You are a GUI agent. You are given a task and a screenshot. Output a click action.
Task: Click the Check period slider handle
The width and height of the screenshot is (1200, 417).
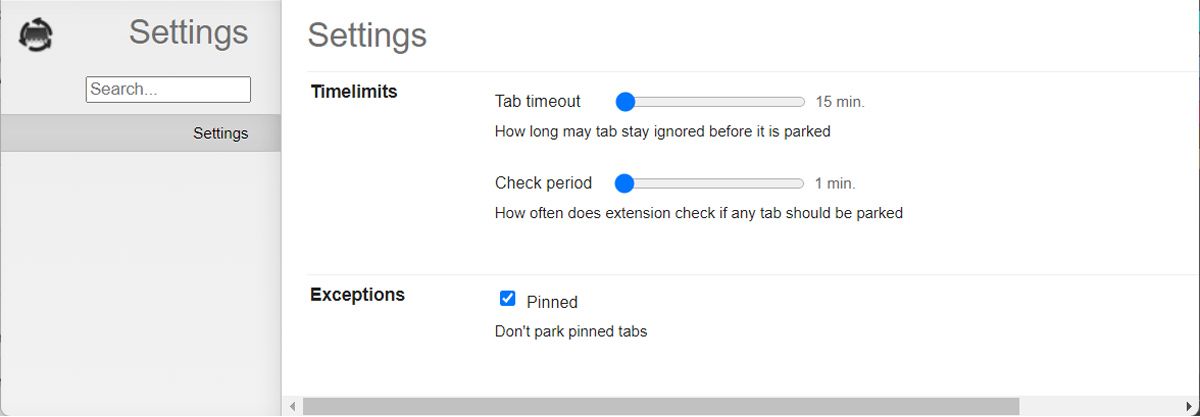coord(625,183)
